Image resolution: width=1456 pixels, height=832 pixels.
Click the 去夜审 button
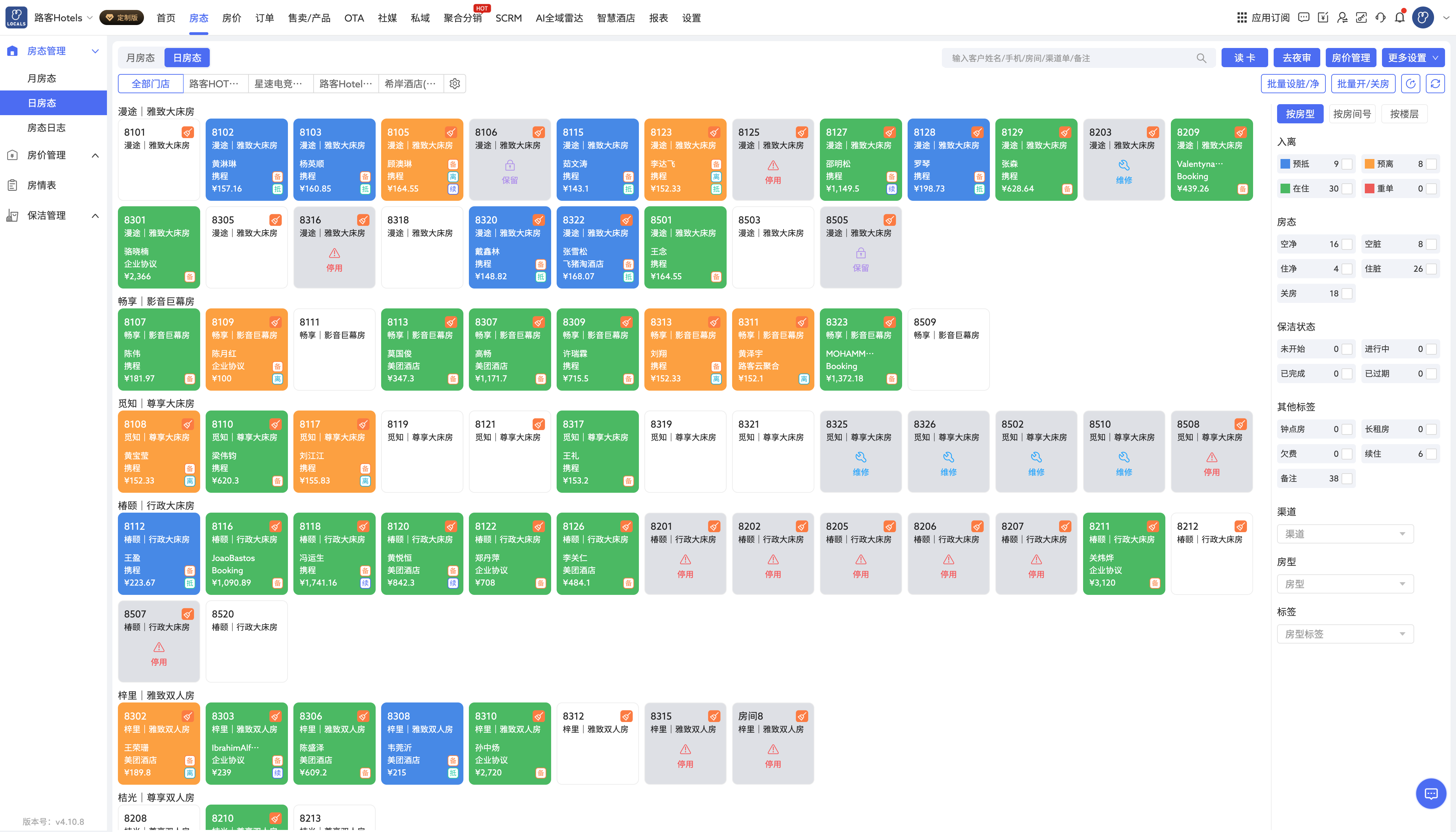(x=1297, y=58)
